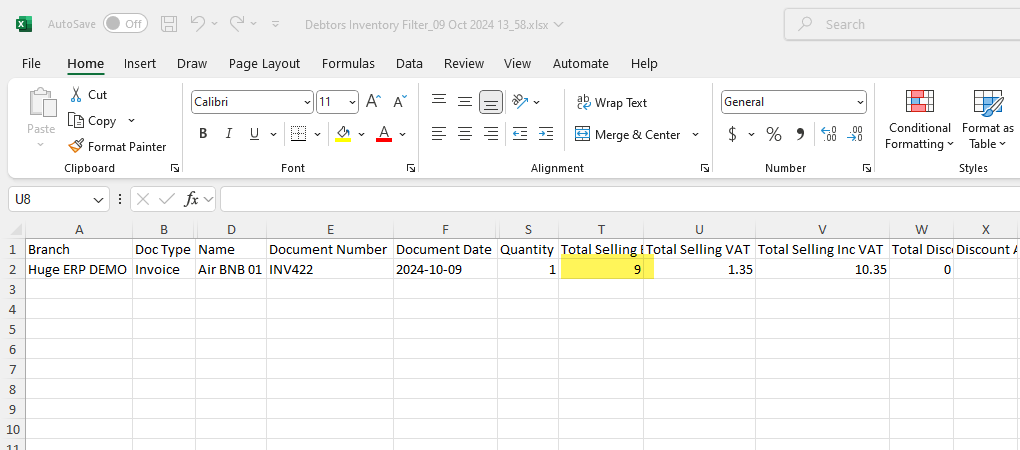The width and height of the screenshot is (1020, 450).
Task: Open the Automate tab
Action: click(x=580, y=63)
